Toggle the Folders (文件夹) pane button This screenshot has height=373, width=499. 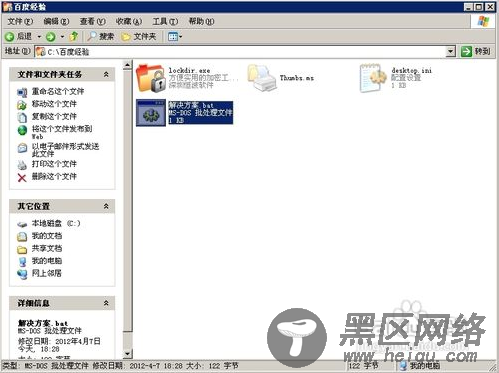pos(139,36)
